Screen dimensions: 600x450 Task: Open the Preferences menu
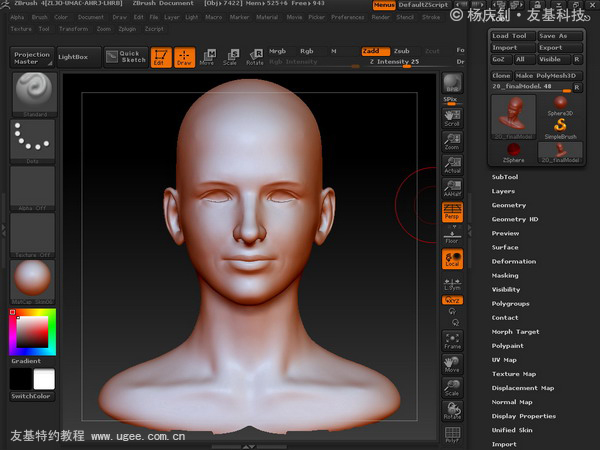[x=348, y=17]
